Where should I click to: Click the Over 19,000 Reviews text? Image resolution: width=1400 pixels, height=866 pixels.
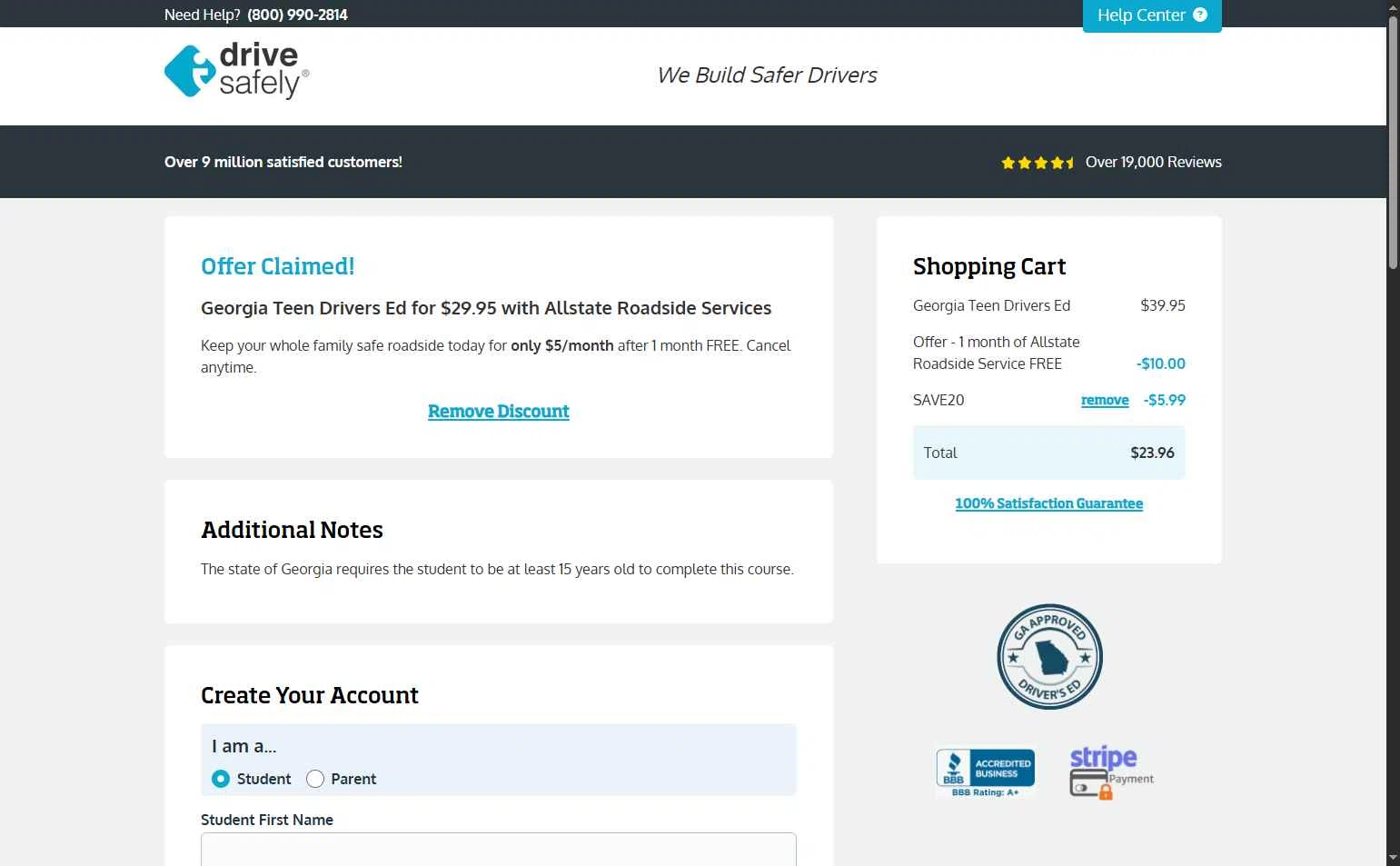(1154, 162)
